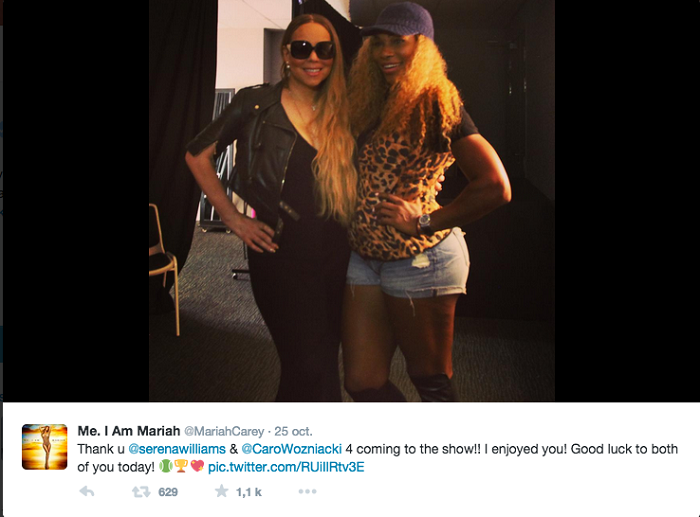This screenshot has width=700, height=517.
Task: Click the @MariahCarey handle
Action: point(224,431)
